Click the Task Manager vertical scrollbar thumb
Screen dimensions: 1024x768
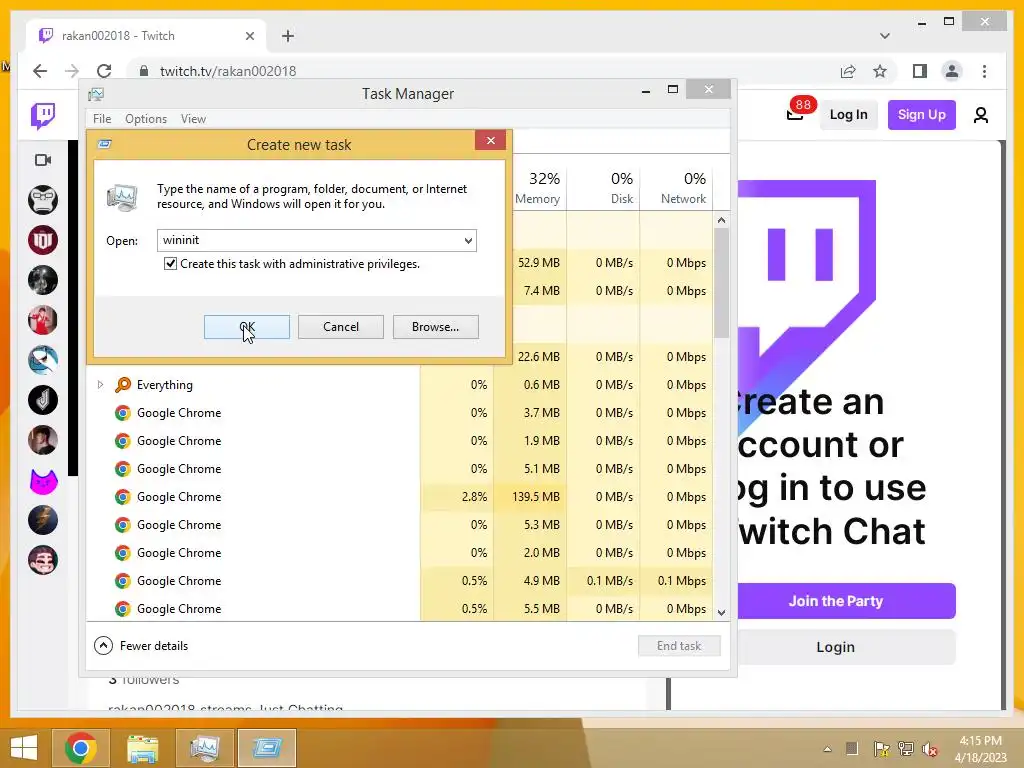point(721,283)
